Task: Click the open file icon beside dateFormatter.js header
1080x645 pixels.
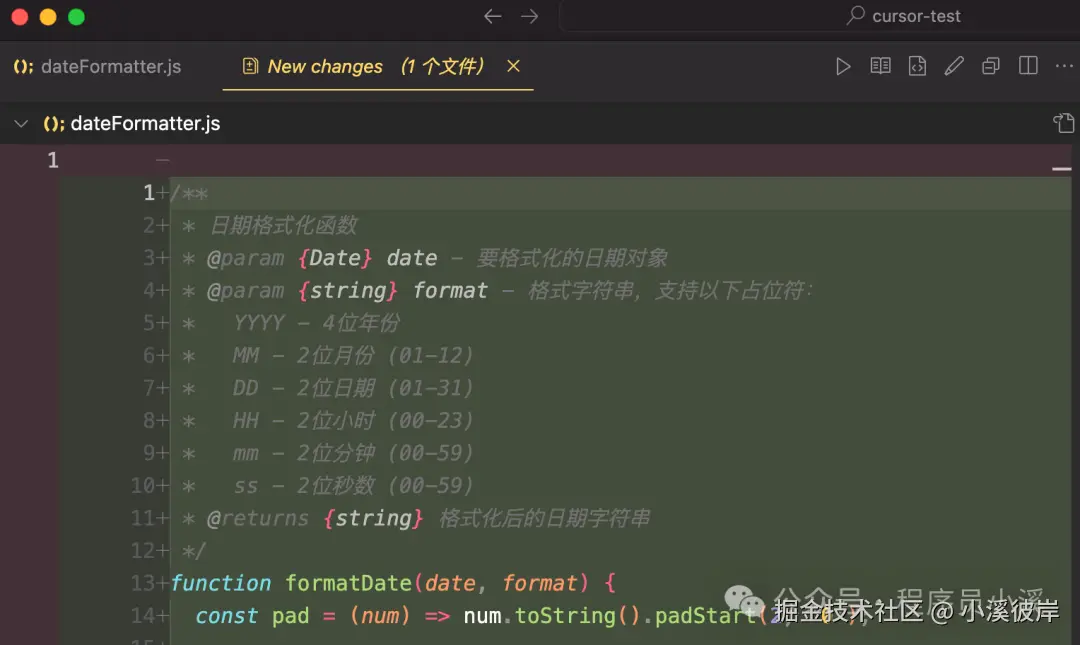Action: 1064,124
